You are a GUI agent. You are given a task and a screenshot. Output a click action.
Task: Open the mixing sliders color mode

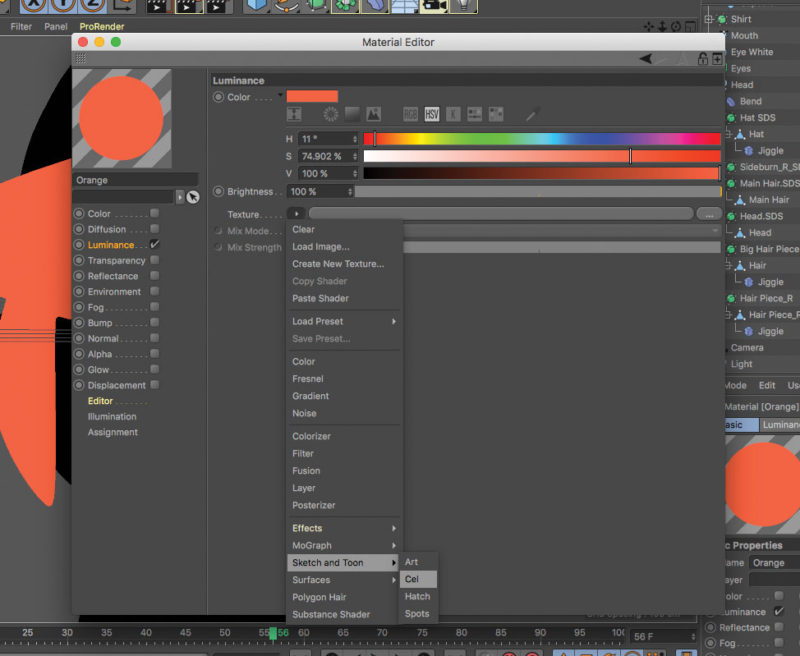point(474,115)
